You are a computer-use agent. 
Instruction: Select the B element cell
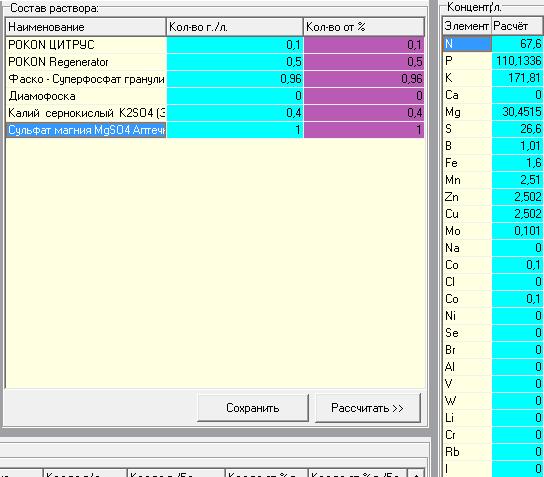coord(467,146)
